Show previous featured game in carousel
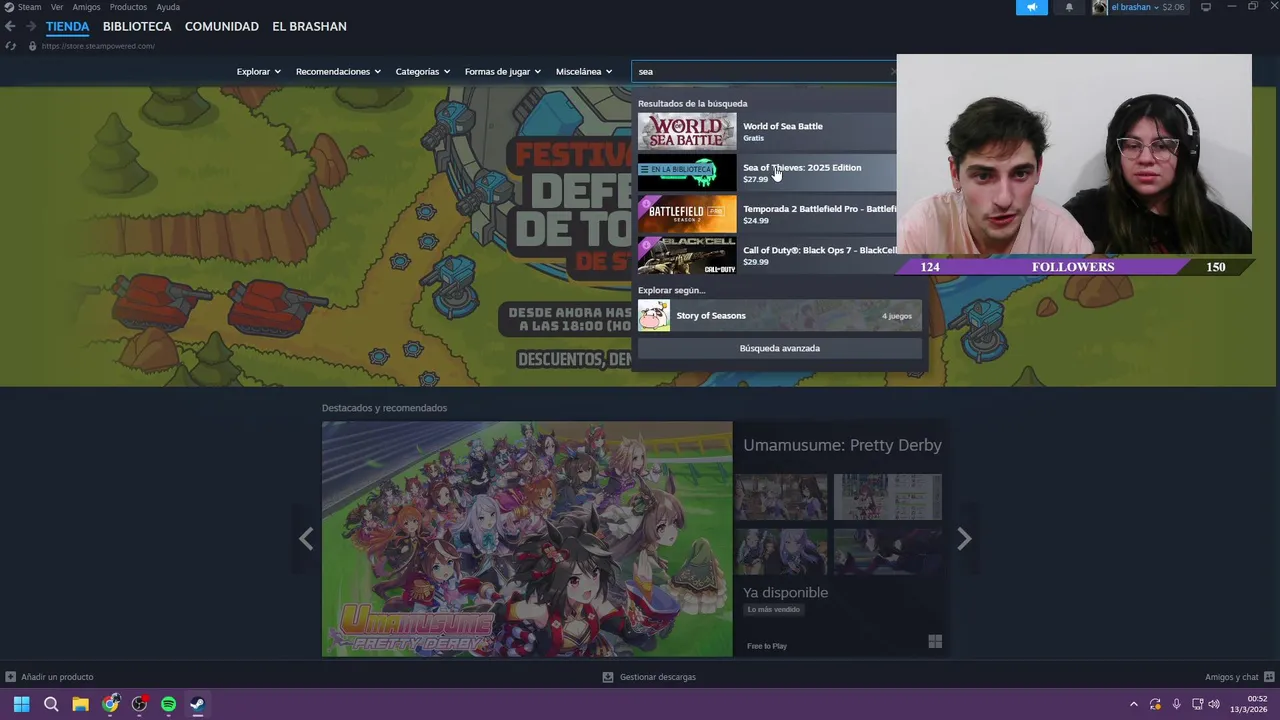Screen dimensions: 1280x720 pos(306,539)
